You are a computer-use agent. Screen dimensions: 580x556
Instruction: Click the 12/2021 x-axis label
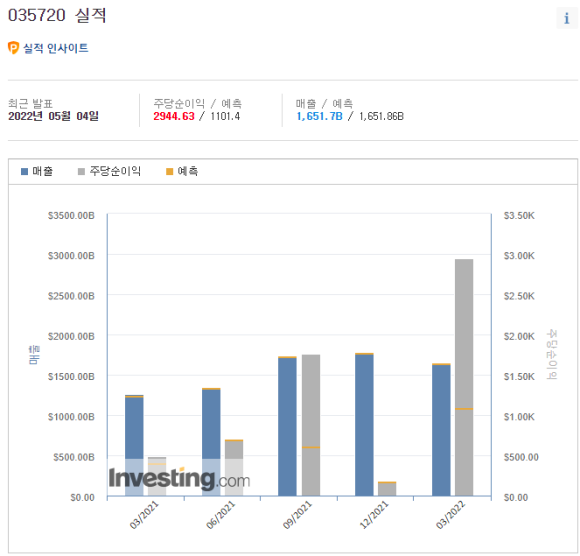click(x=374, y=515)
